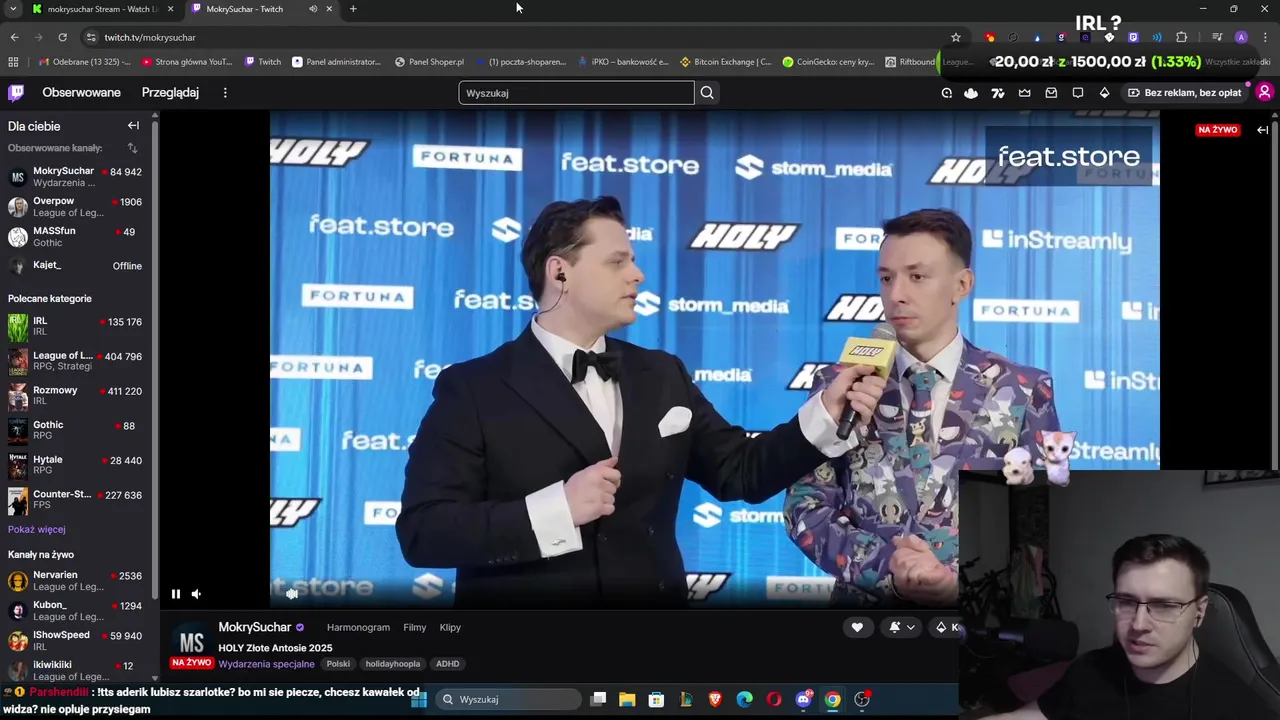Click Bez reklam, bez opłat button

coord(1184,93)
